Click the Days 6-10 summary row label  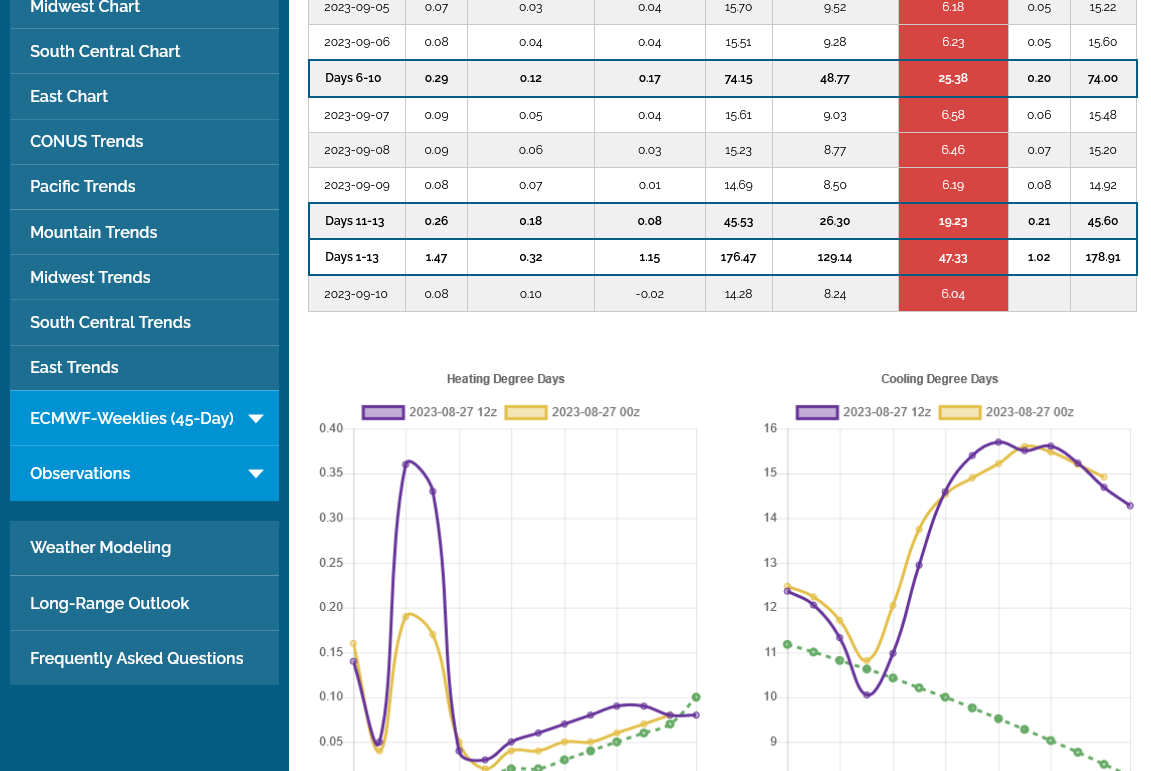coord(353,78)
